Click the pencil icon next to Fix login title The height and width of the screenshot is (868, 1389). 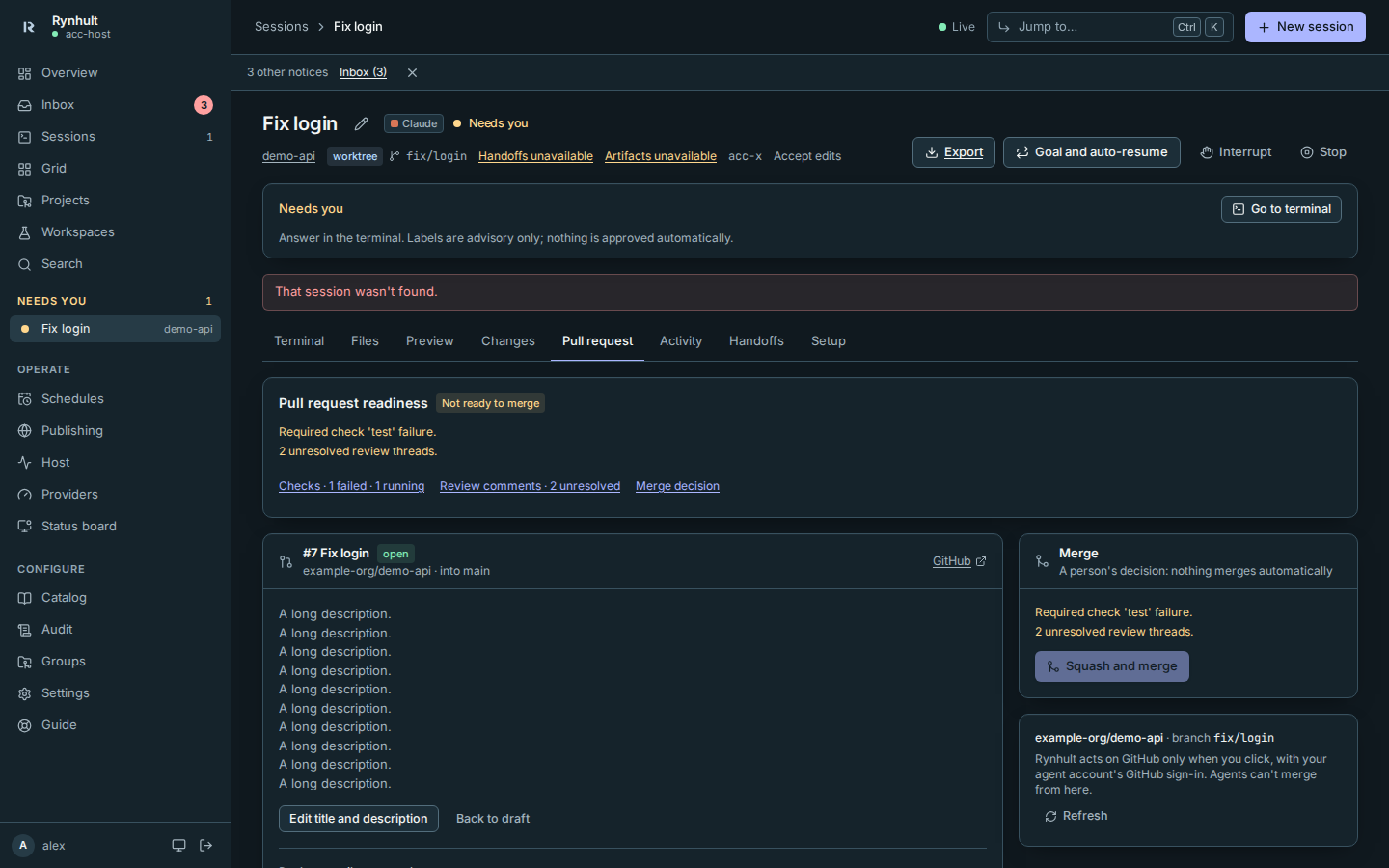(361, 123)
